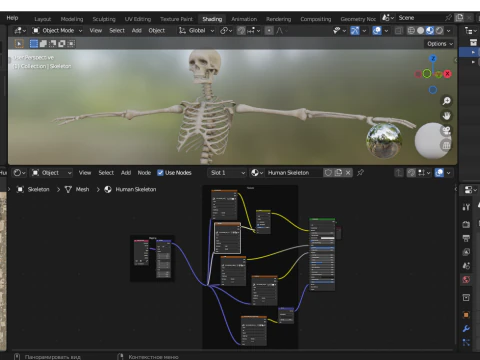The width and height of the screenshot is (480, 360).
Task: Click the pin icon beside Human Skeleton material
Action: 360,173
